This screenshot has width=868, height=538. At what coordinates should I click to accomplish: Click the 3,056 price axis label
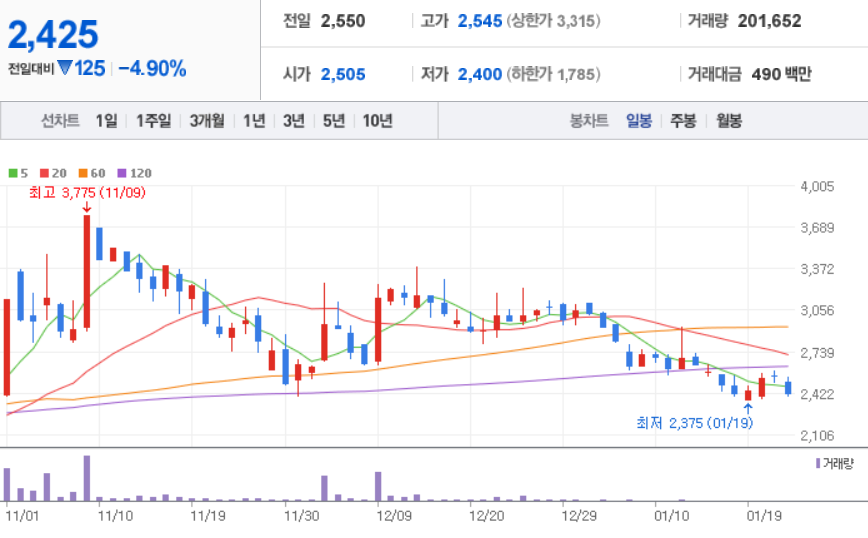[x=817, y=311]
